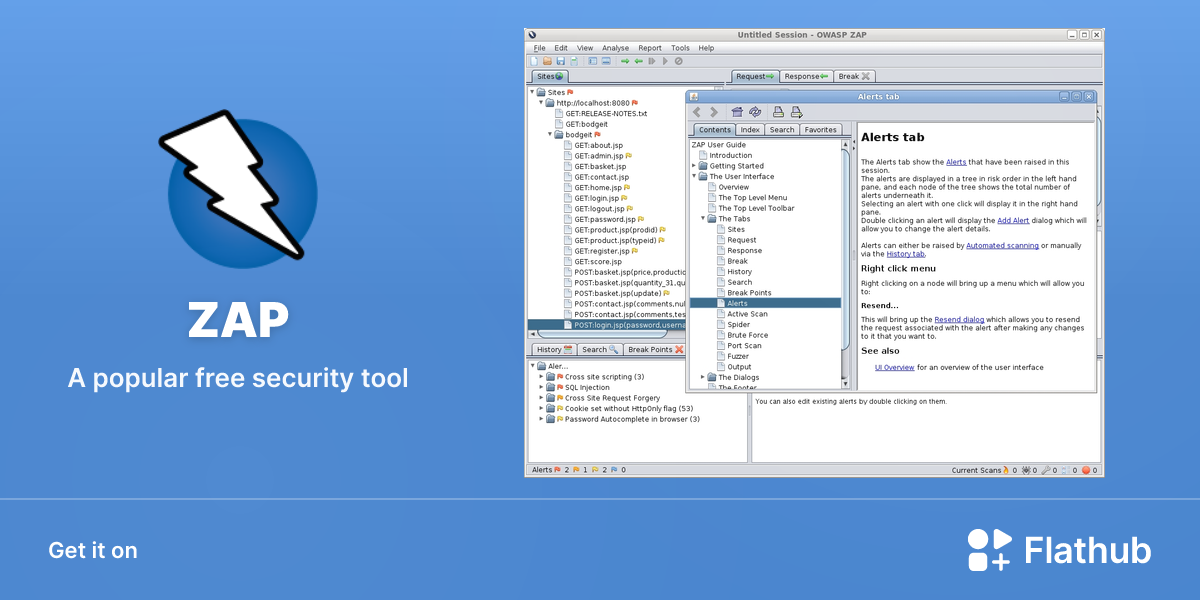
Task: Switch to the Break Points bottom tab
Action: click(655, 349)
